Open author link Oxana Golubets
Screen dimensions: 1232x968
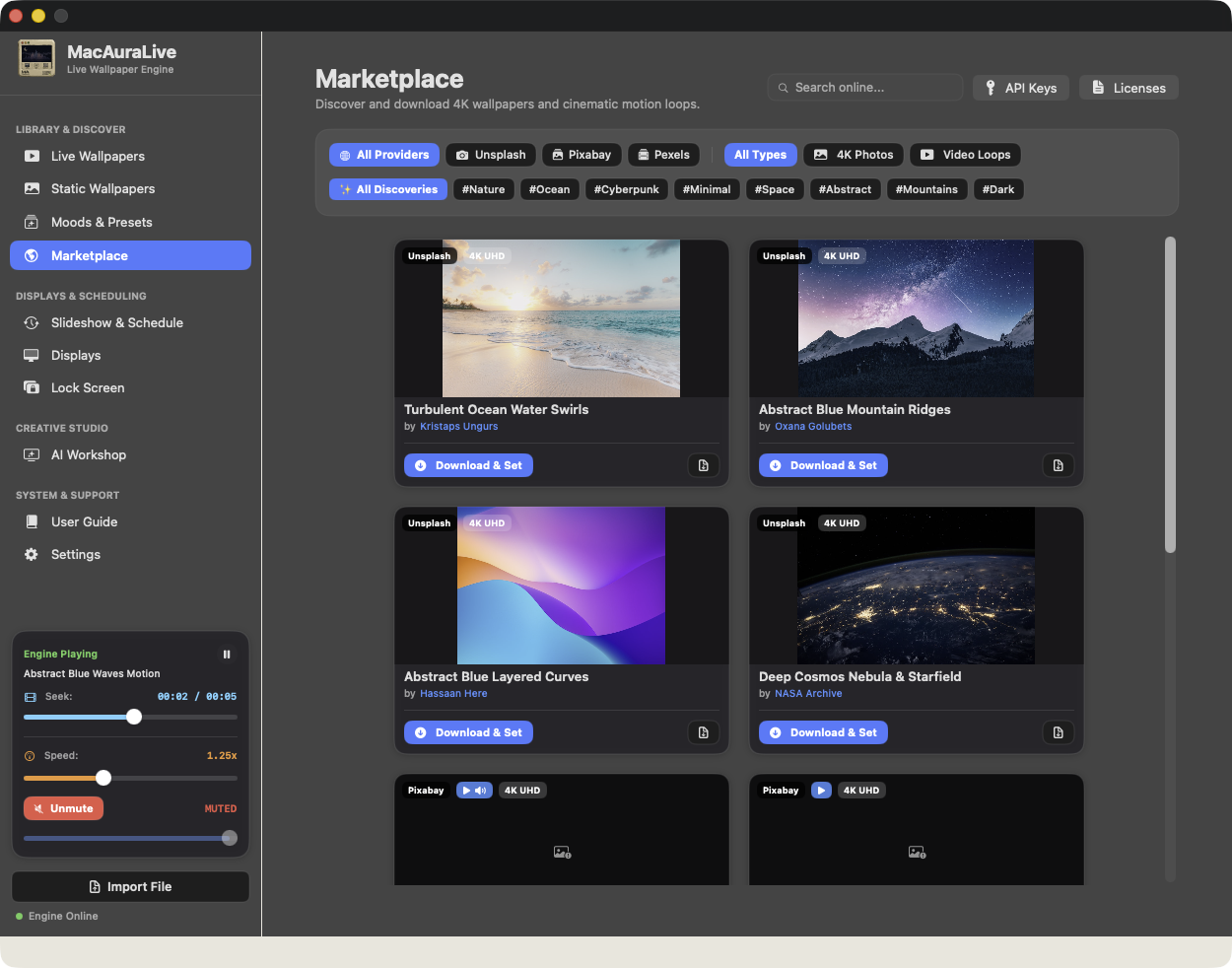coord(813,427)
